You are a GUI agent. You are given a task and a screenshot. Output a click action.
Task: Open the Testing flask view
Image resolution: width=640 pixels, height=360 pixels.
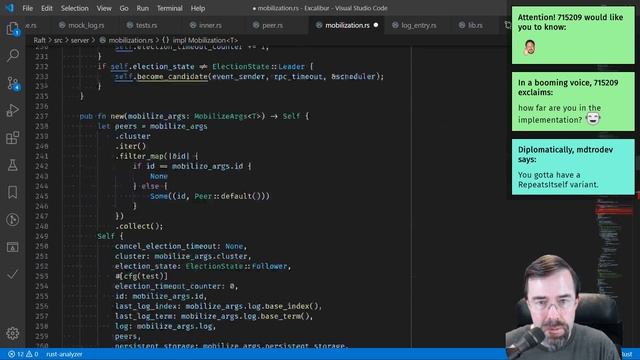coord(13,165)
